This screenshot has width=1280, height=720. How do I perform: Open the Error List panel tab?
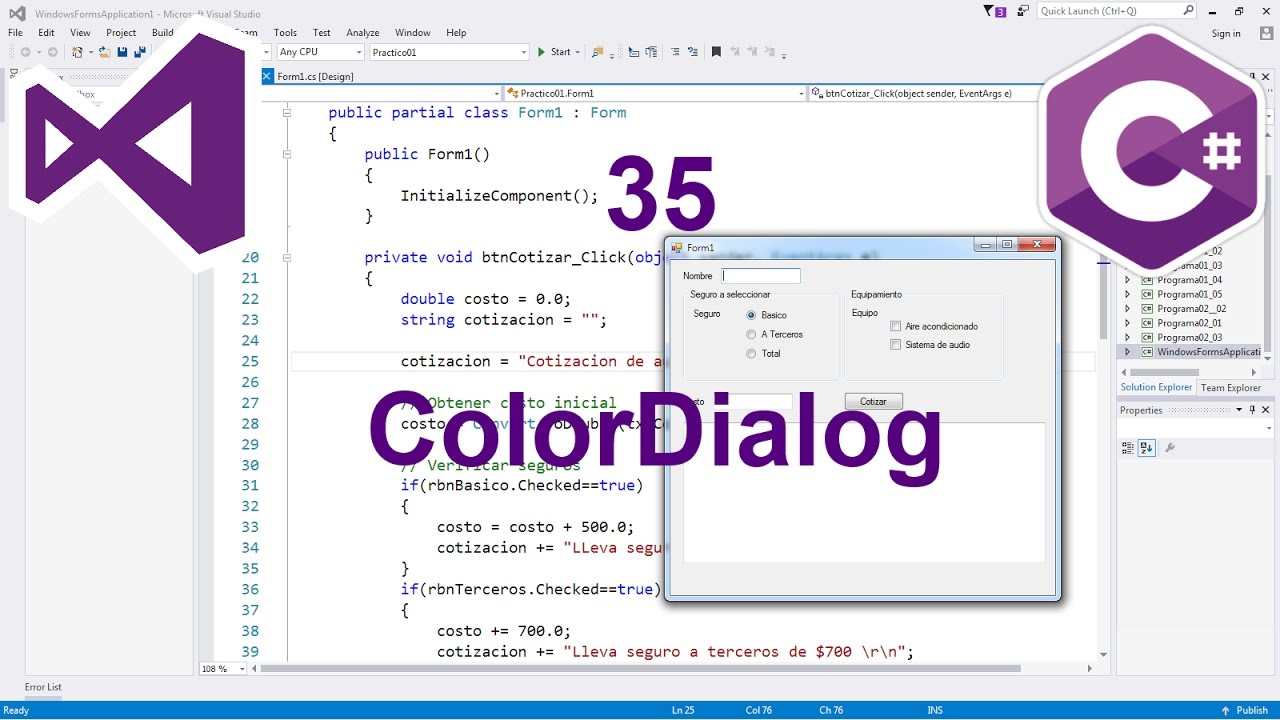(43, 687)
